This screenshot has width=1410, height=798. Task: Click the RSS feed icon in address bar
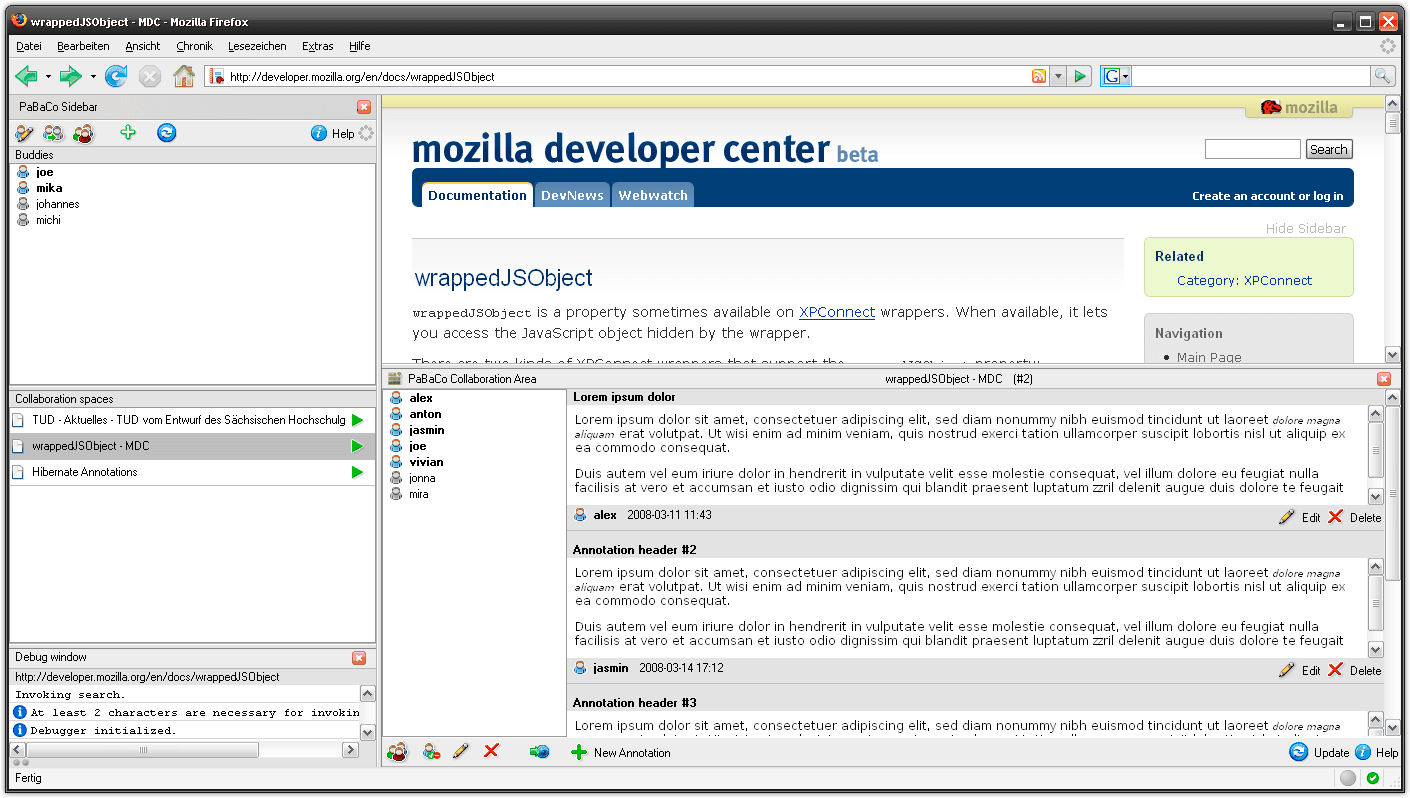1039,76
